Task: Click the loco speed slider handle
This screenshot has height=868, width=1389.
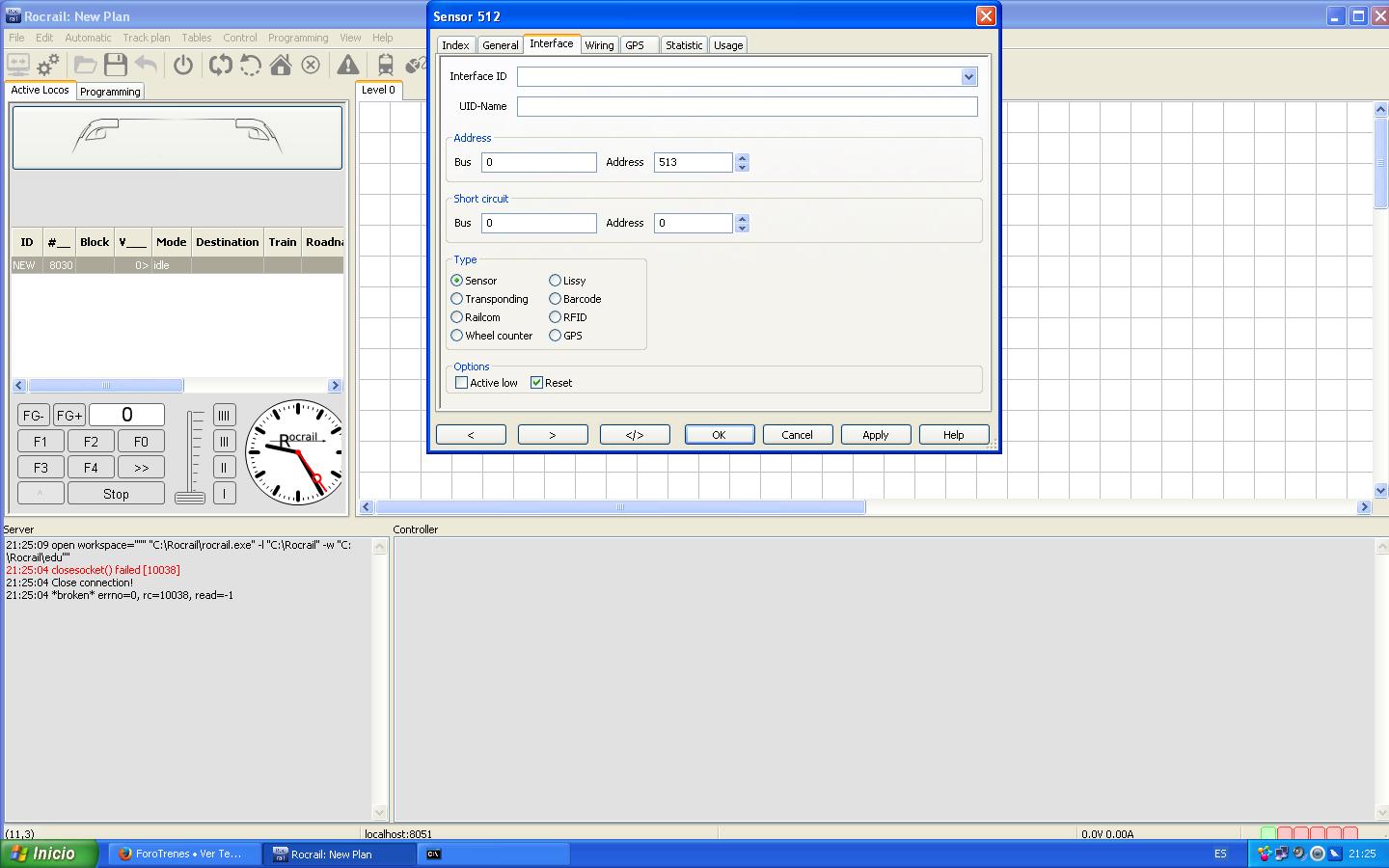Action: [190, 498]
